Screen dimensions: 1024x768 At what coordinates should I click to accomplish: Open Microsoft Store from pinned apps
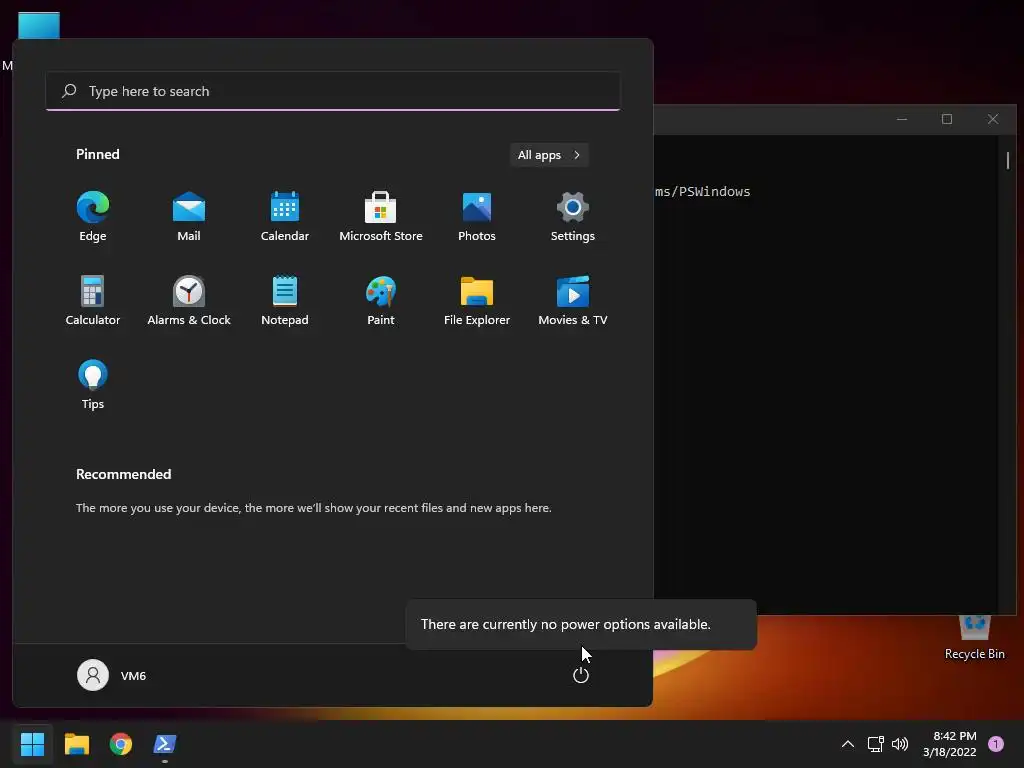381,217
